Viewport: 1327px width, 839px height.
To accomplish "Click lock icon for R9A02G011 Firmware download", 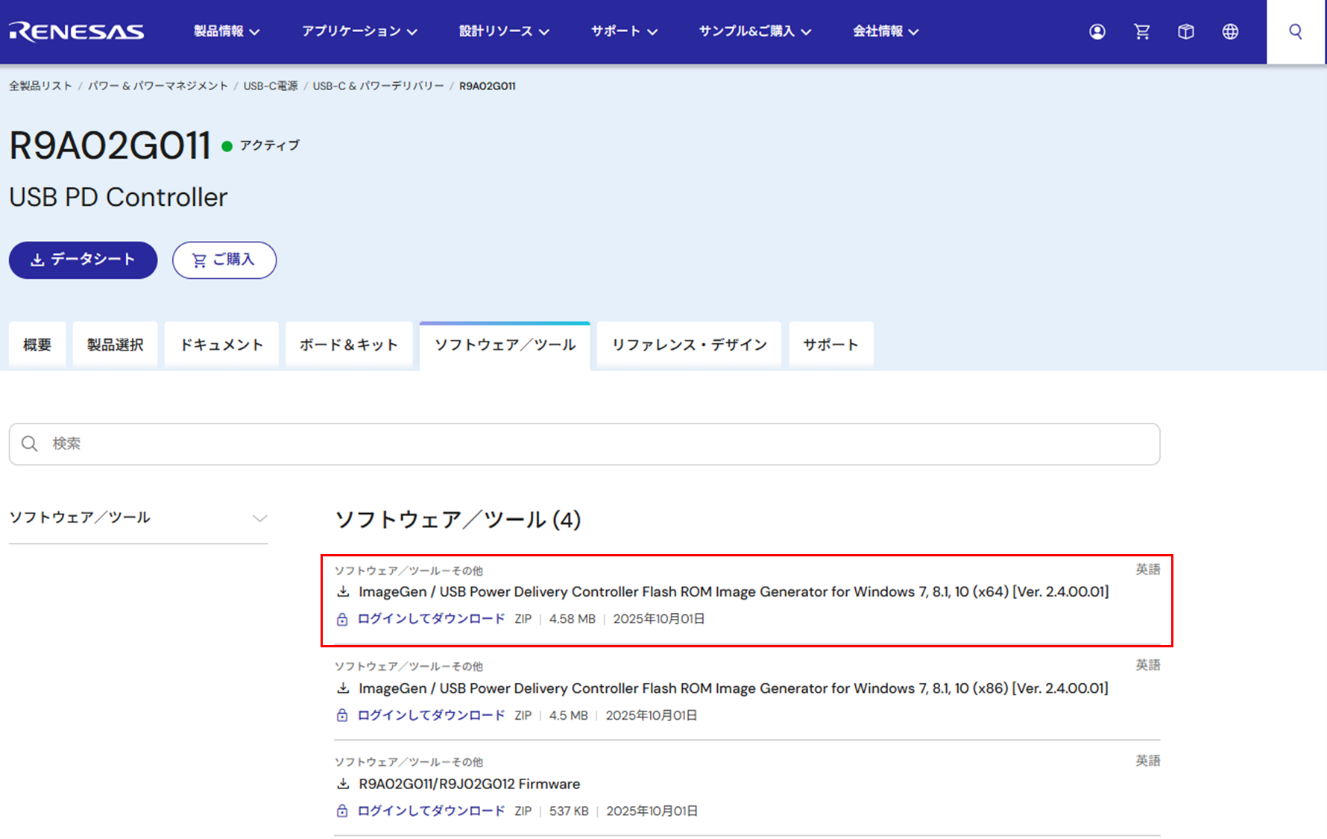I will pyautogui.click(x=342, y=811).
